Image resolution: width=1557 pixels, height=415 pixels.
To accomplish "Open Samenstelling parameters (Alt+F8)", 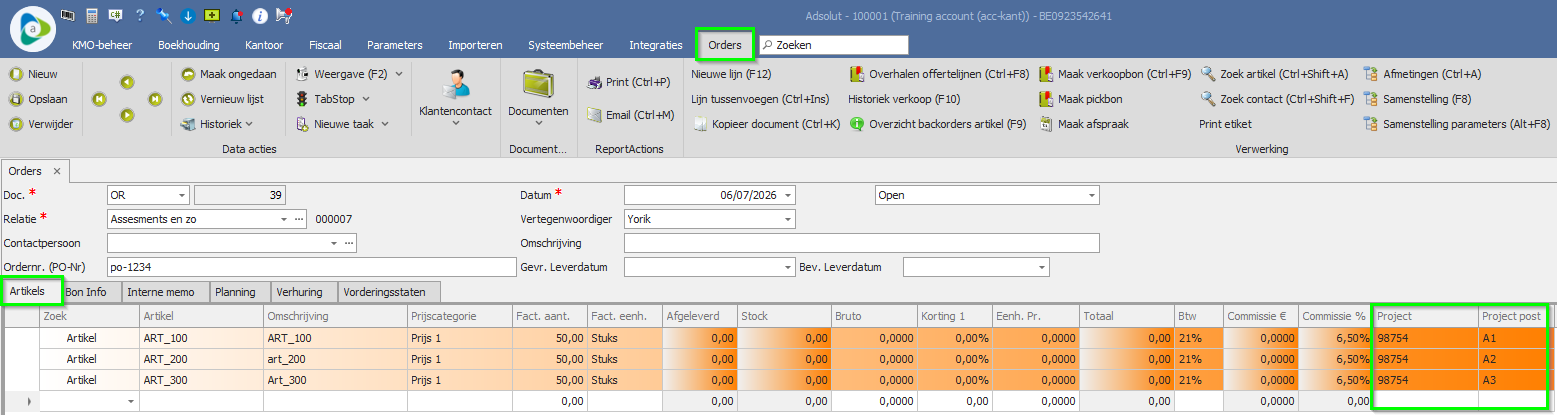I will pos(1456,124).
